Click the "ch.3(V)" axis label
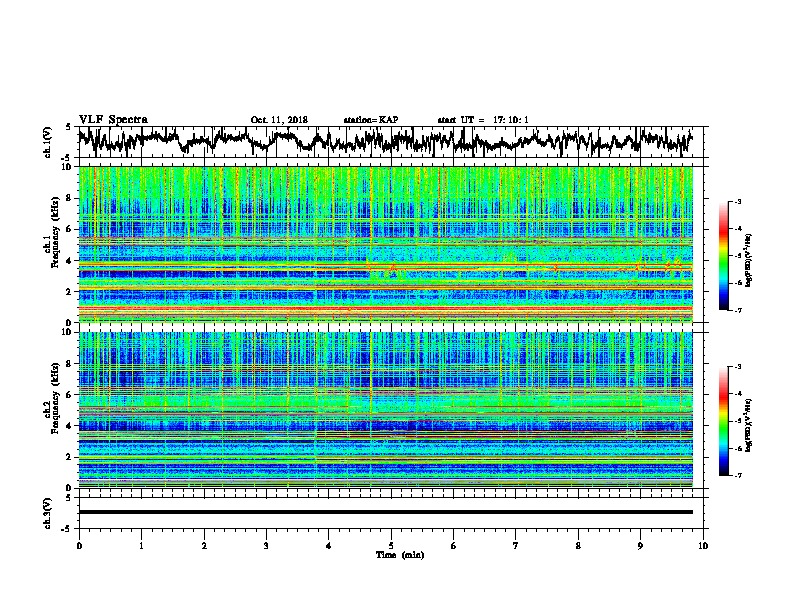Image resolution: width=792 pixels, height=612 pixels. (x=48, y=513)
